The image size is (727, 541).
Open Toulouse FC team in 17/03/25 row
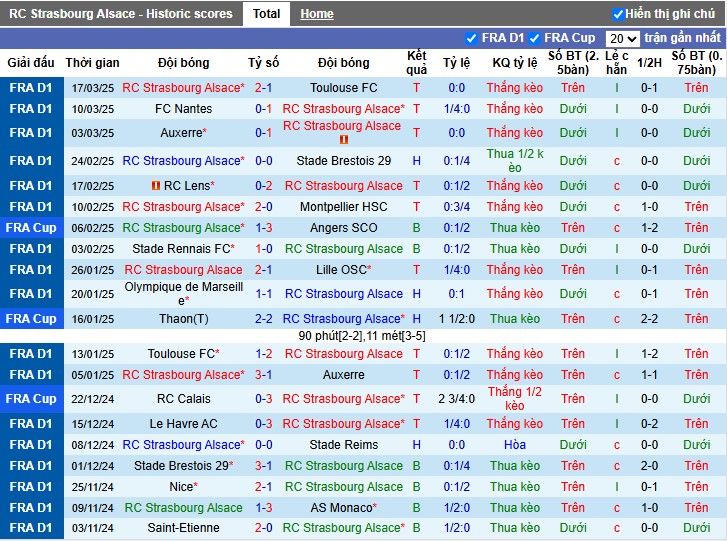[x=344, y=88]
